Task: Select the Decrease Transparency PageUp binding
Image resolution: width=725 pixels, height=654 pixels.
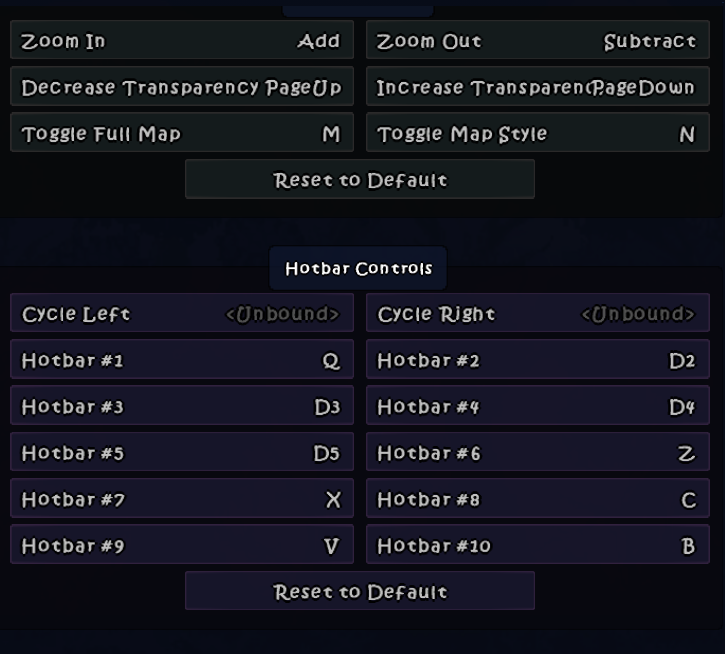Action: [x=182, y=87]
